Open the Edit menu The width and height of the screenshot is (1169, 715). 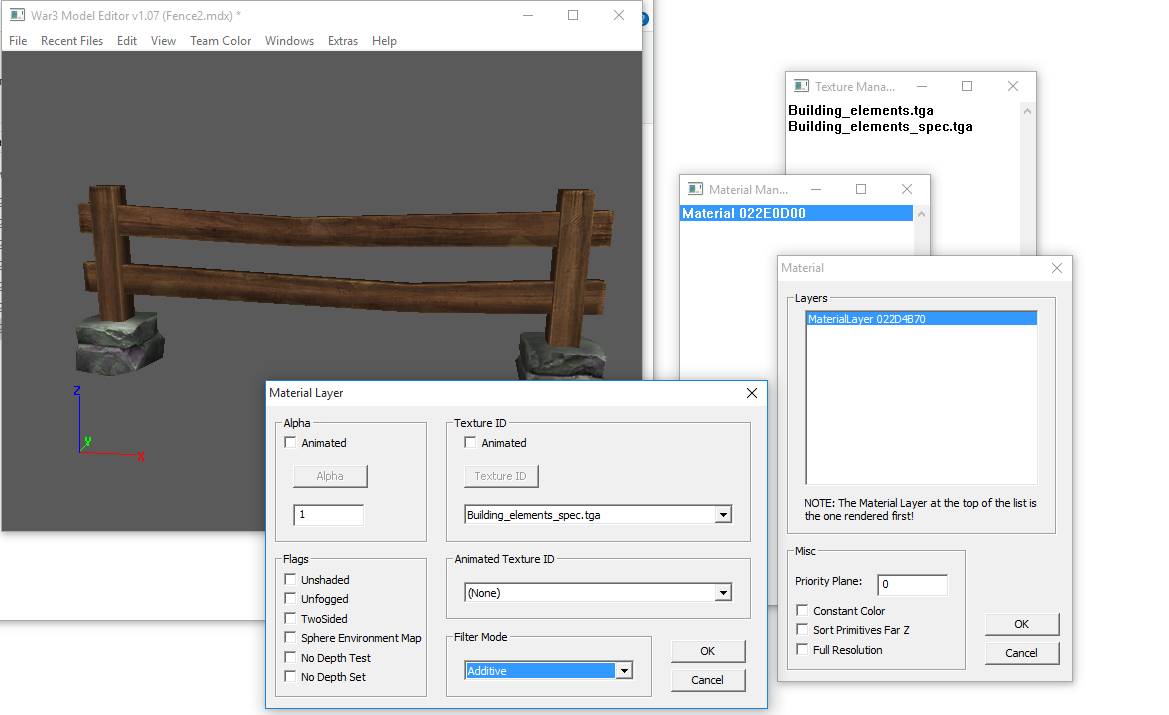[127, 40]
